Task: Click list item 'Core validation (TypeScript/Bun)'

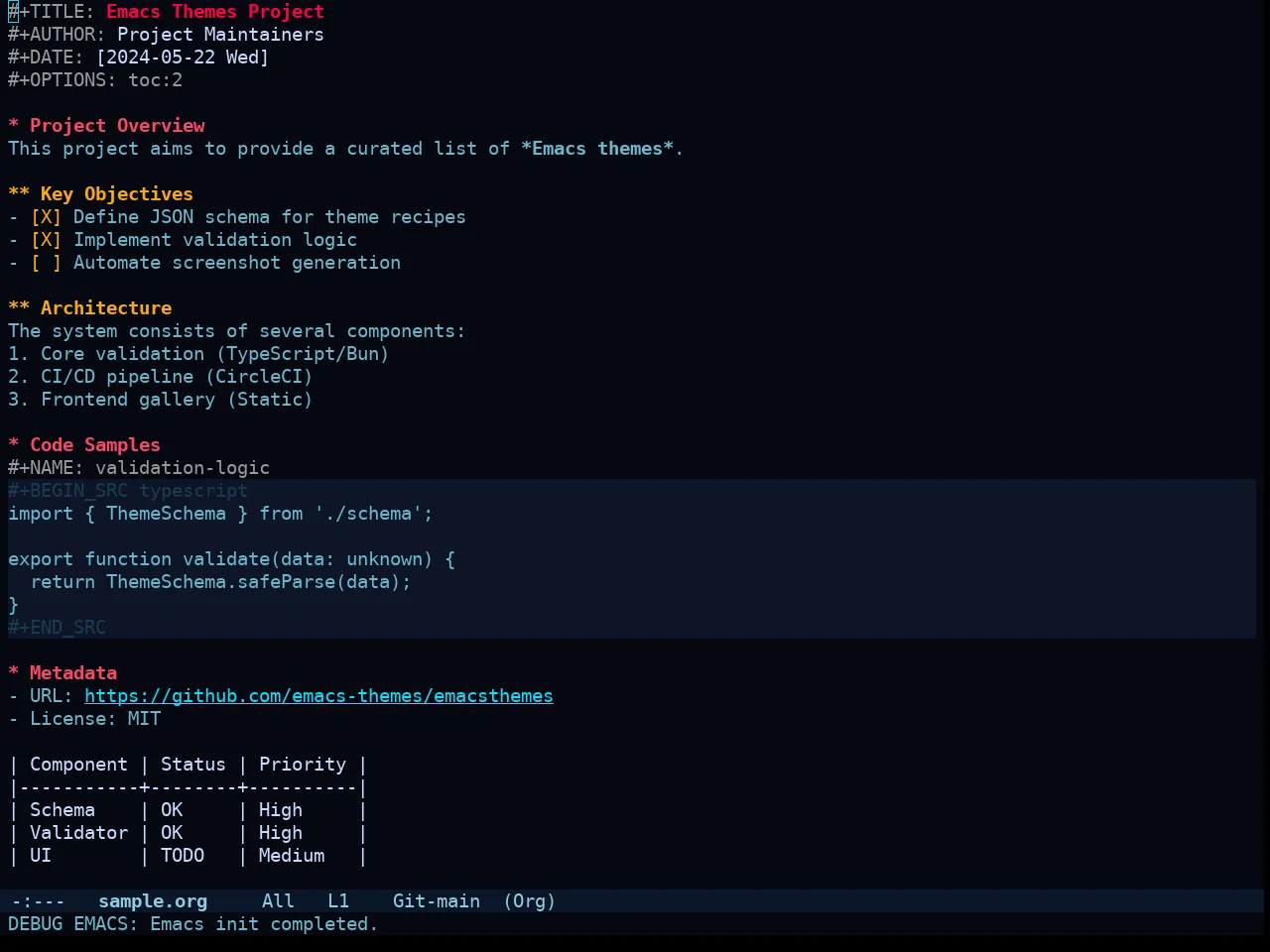Action: tap(214, 354)
